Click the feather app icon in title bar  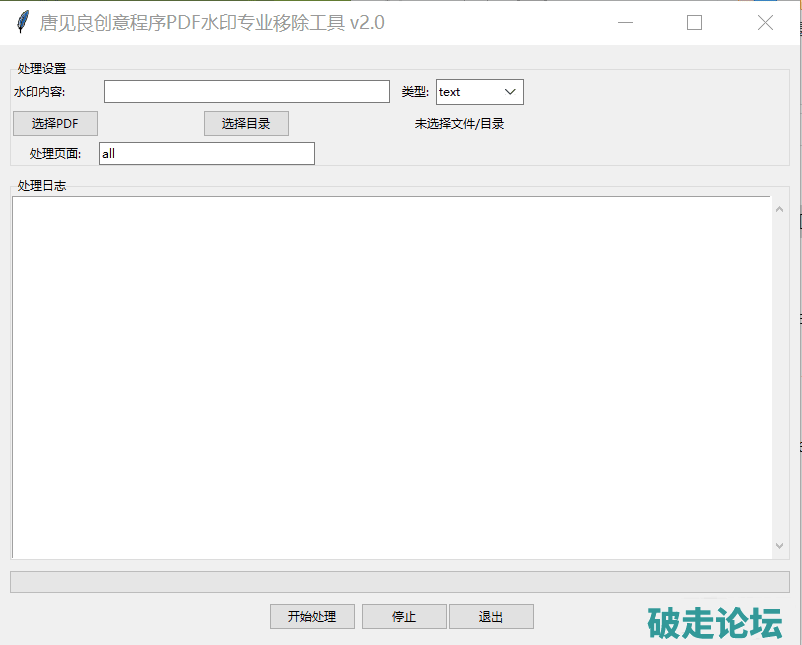tap(22, 22)
